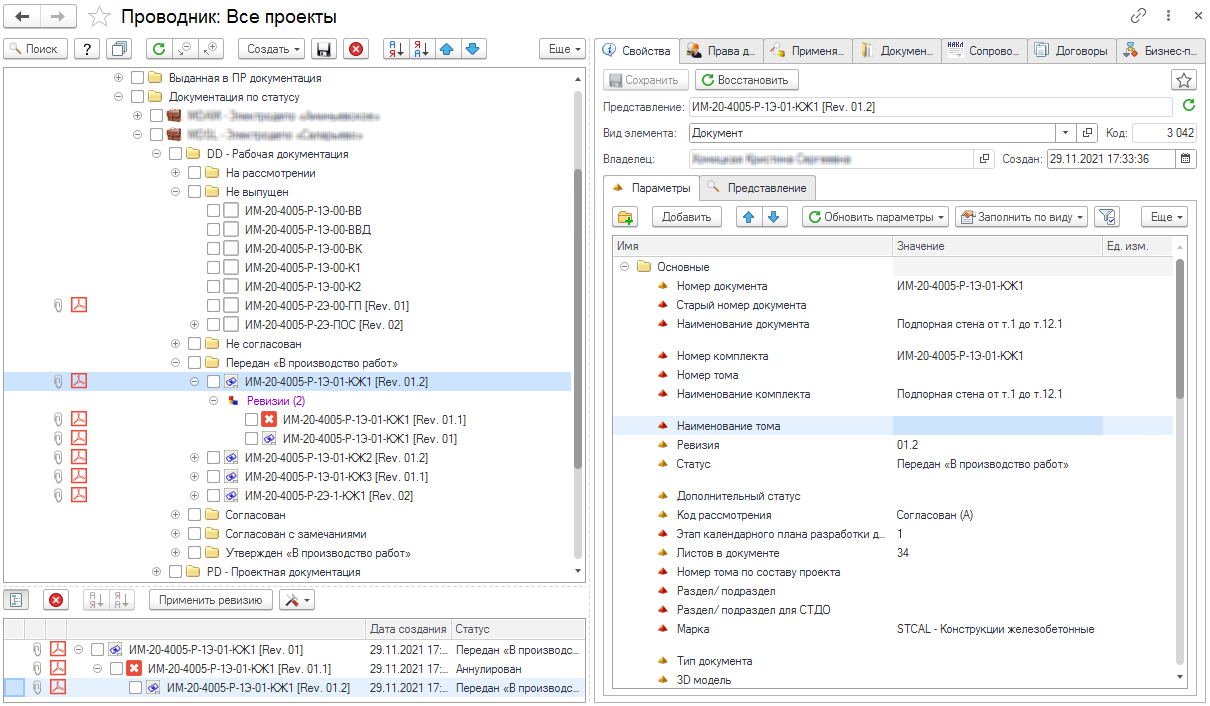Click the sort ascending icon in left toolbar

(x=397, y=49)
